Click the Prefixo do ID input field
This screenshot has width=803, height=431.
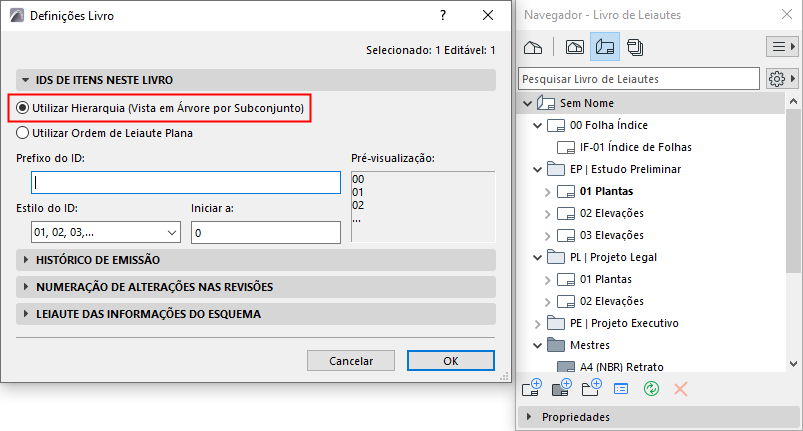(186, 182)
